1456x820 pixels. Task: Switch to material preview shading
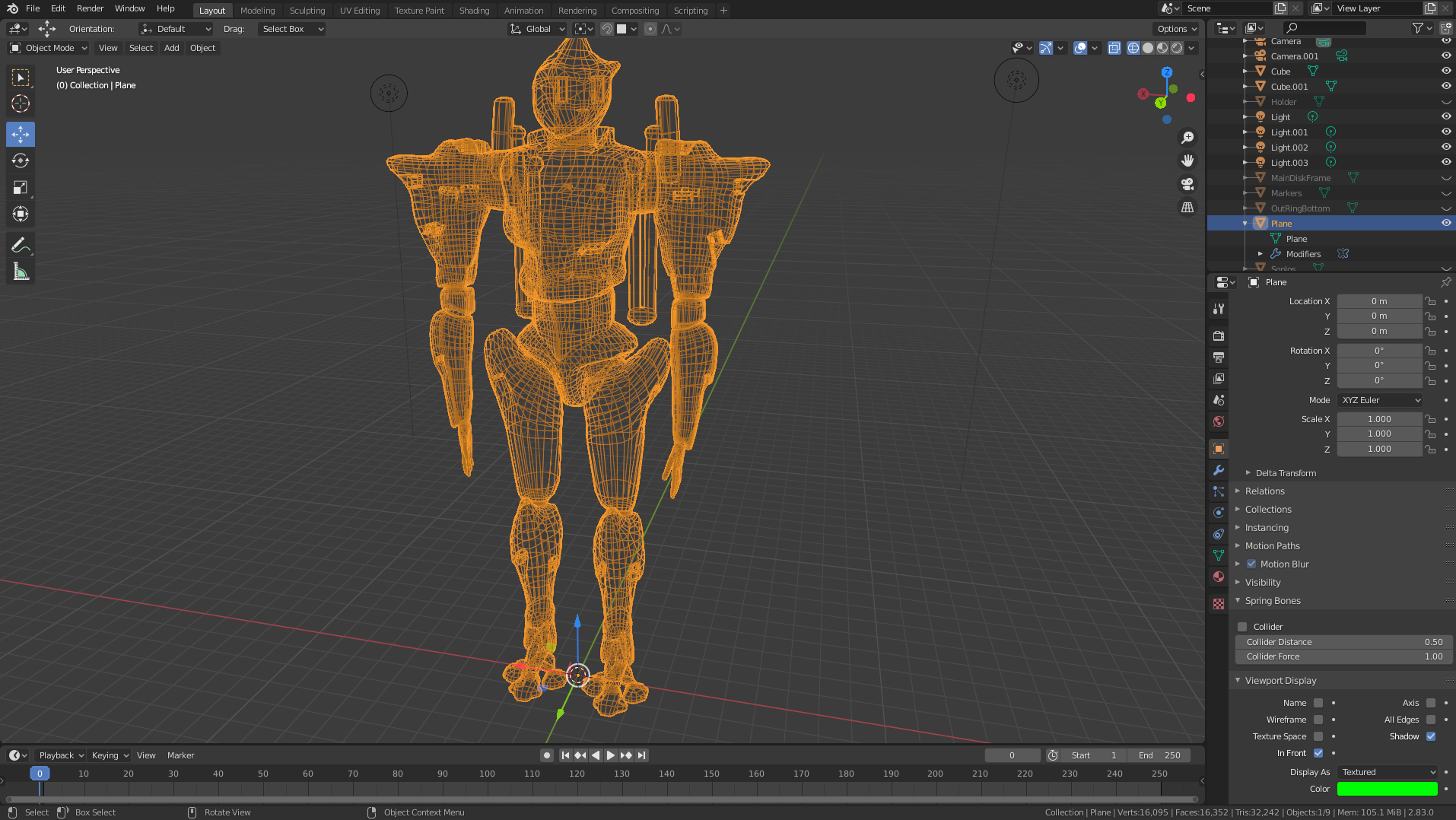pyautogui.click(x=1162, y=48)
